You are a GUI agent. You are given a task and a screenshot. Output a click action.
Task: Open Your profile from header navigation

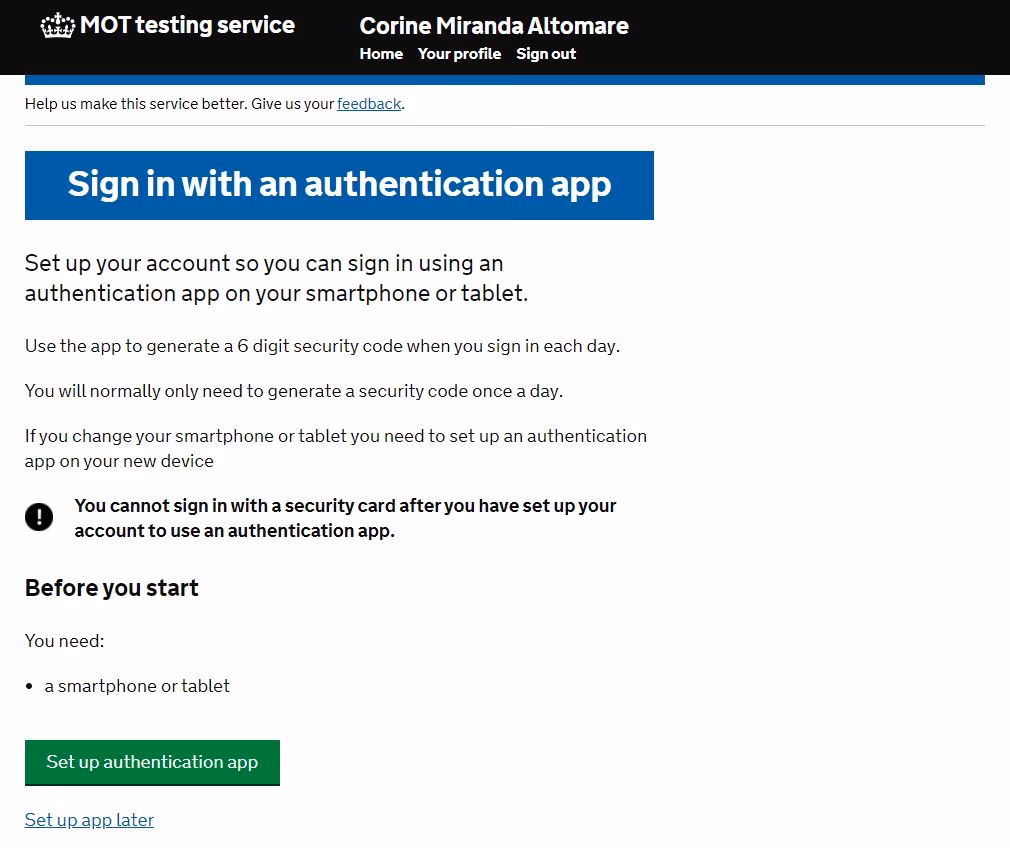point(459,54)
